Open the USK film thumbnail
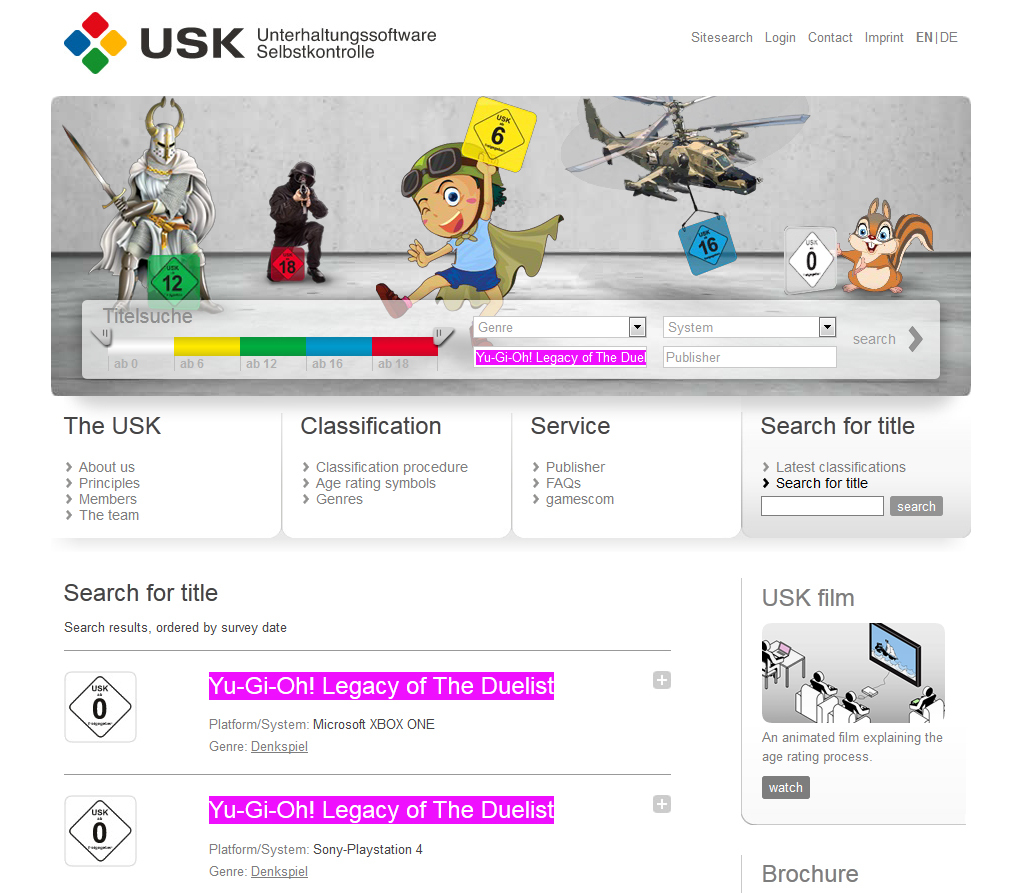This screenshot has width=1022, height=893. point(853,673)
